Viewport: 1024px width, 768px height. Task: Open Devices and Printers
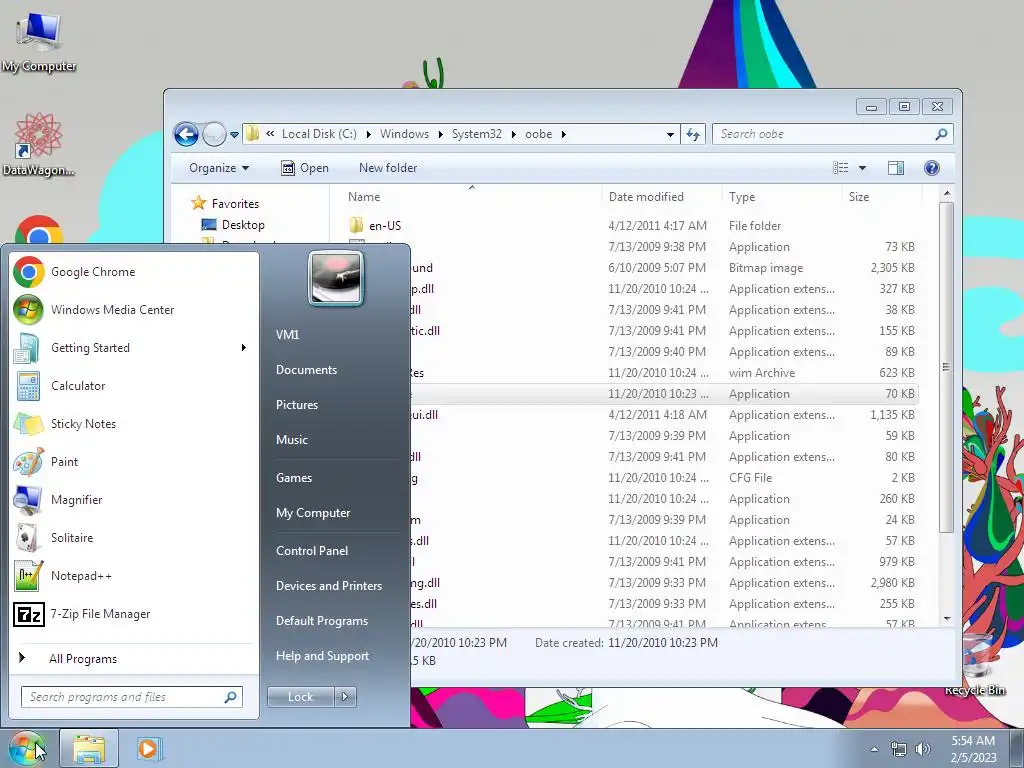coord(328,586)
